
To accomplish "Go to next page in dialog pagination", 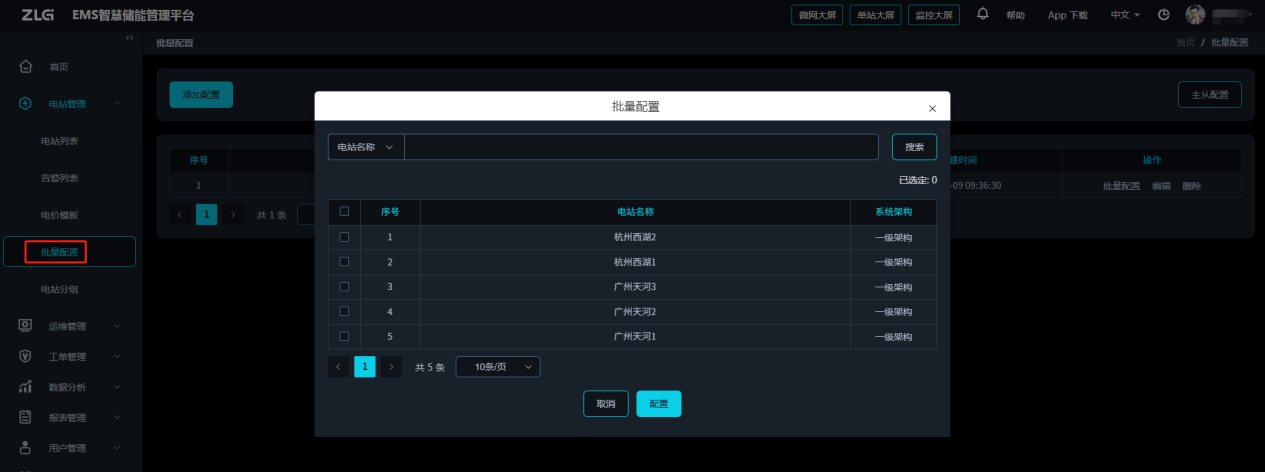I will (391, 367).
